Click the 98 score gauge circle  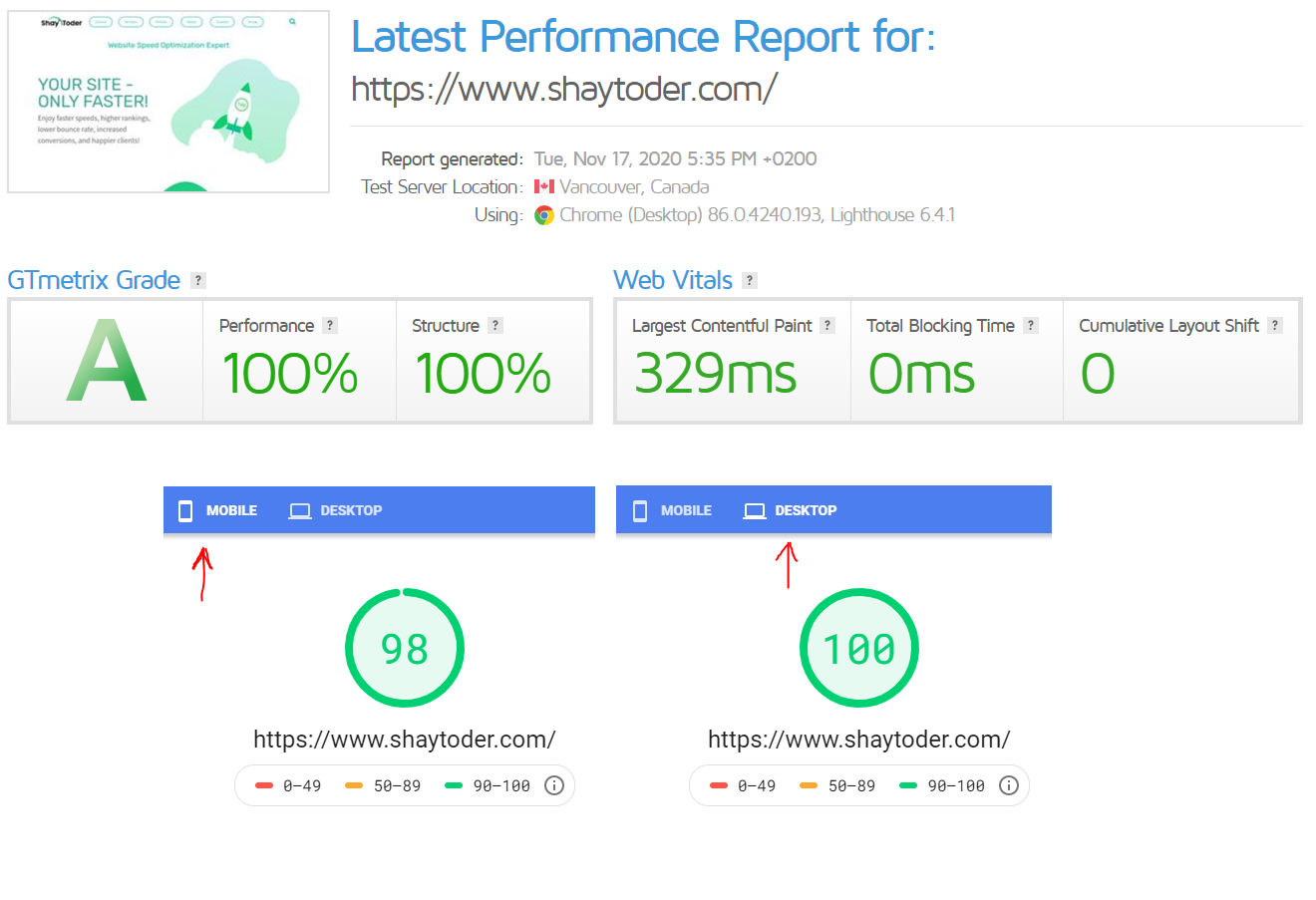point(405,649)
